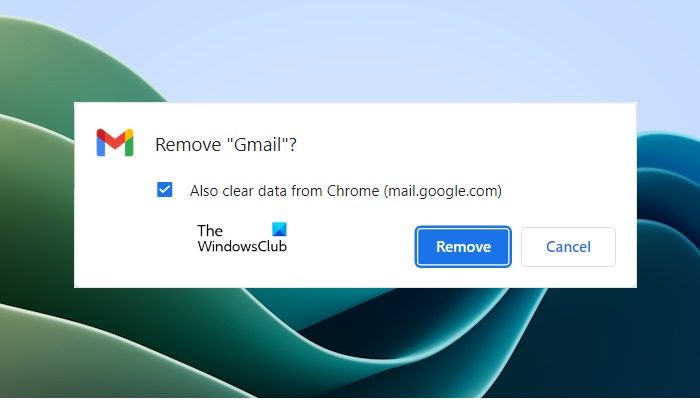Viewport: 700px width, 400px height.
Task: Click the word 'Remove' in dialog title
Action: [x=188, y=145]
